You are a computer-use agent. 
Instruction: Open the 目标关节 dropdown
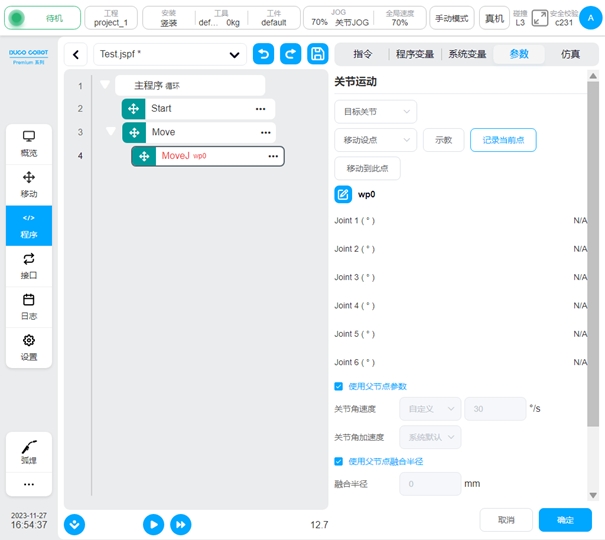pyautogui.click(x=375, y=111)
